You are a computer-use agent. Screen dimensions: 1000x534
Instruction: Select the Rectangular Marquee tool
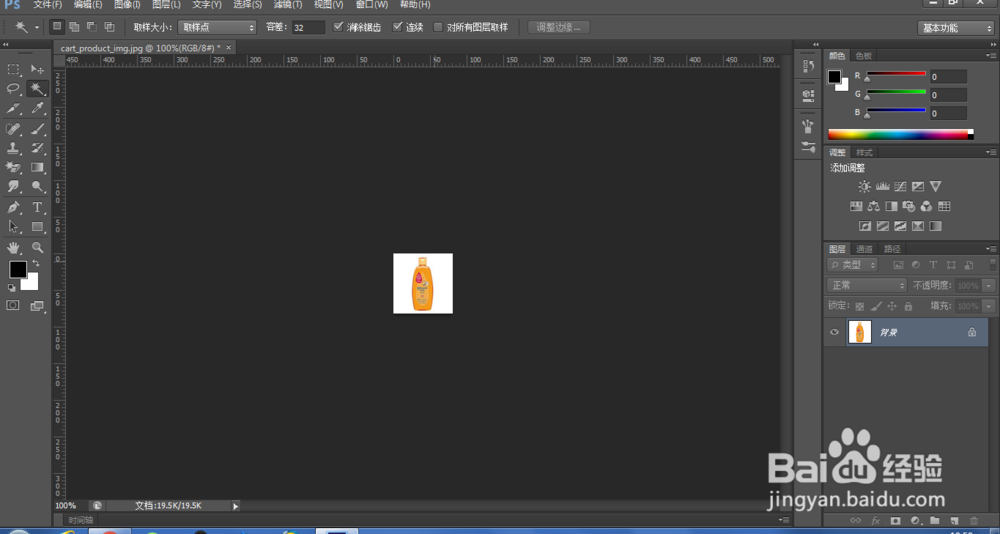[x=13, y=69]
